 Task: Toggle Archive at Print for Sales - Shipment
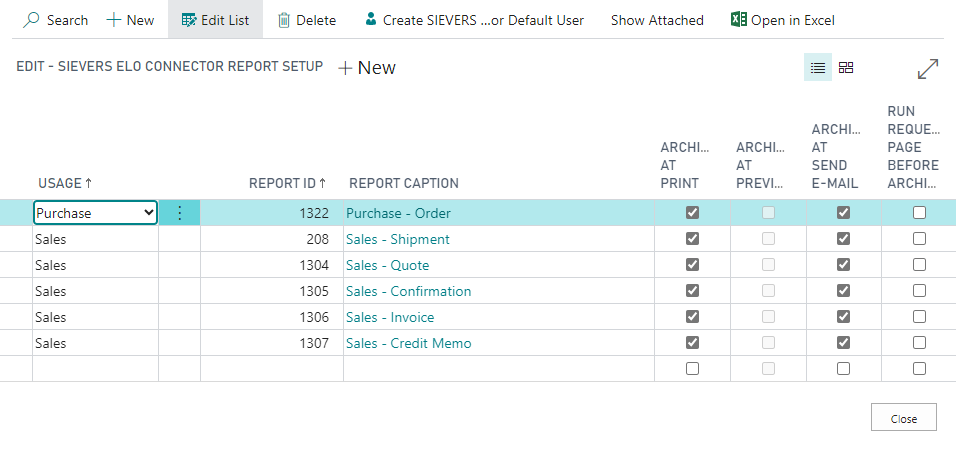(692, 239)
